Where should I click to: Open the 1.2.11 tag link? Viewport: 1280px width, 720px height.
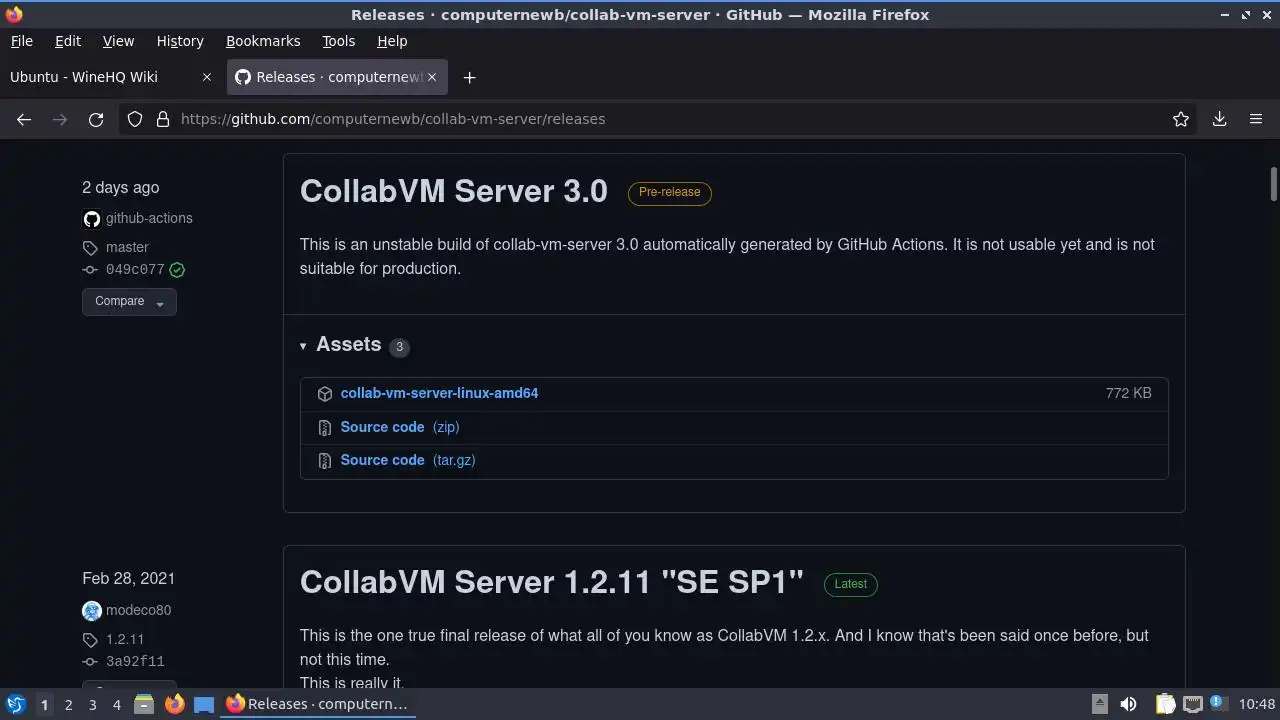click(125, 639)
